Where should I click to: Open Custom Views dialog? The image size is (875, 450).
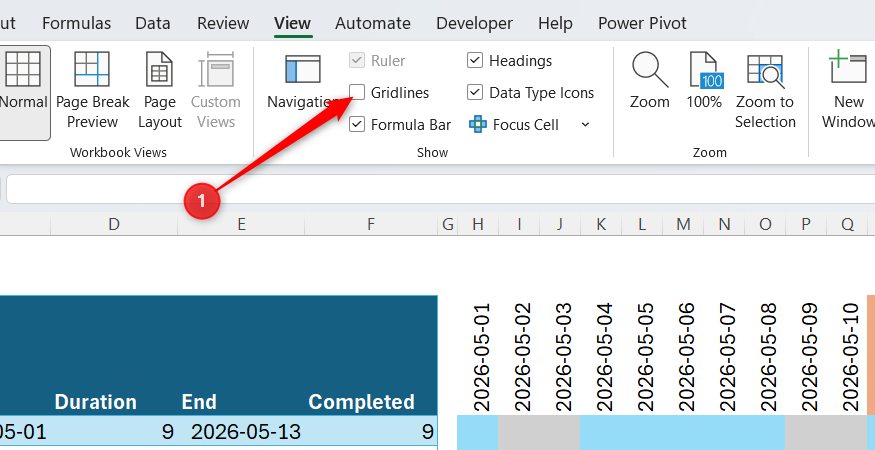coord(216,92)
